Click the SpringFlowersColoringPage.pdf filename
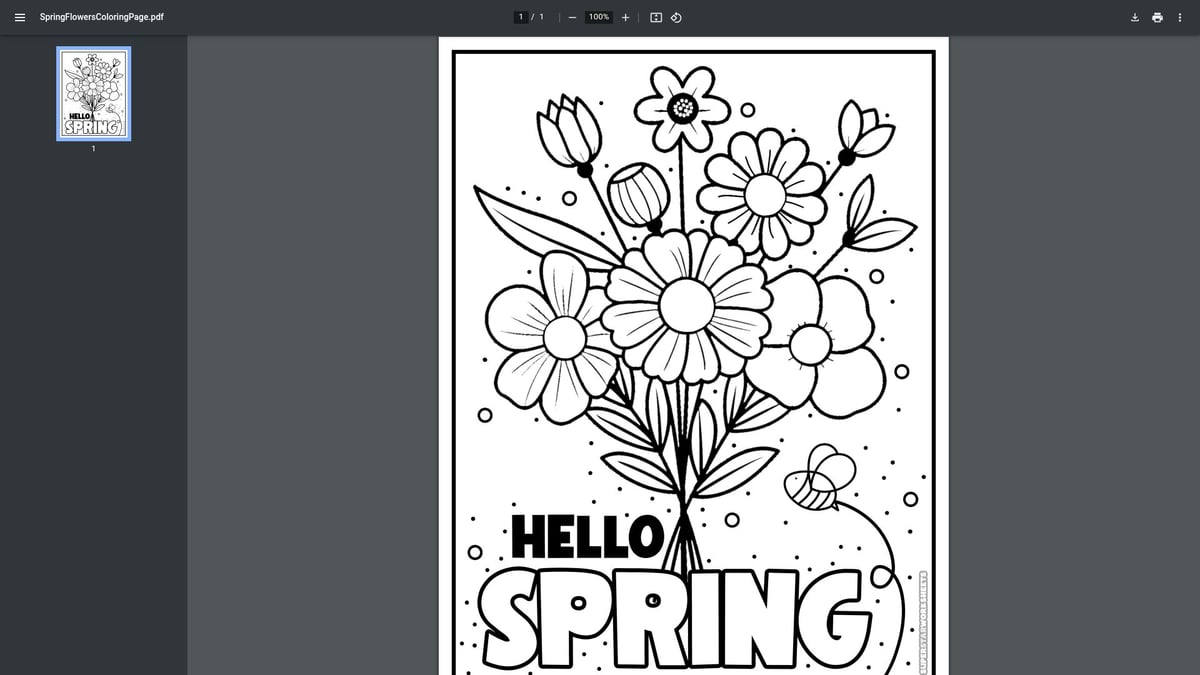Screen dimensions: 1200x675 click(x=100, y=17)
